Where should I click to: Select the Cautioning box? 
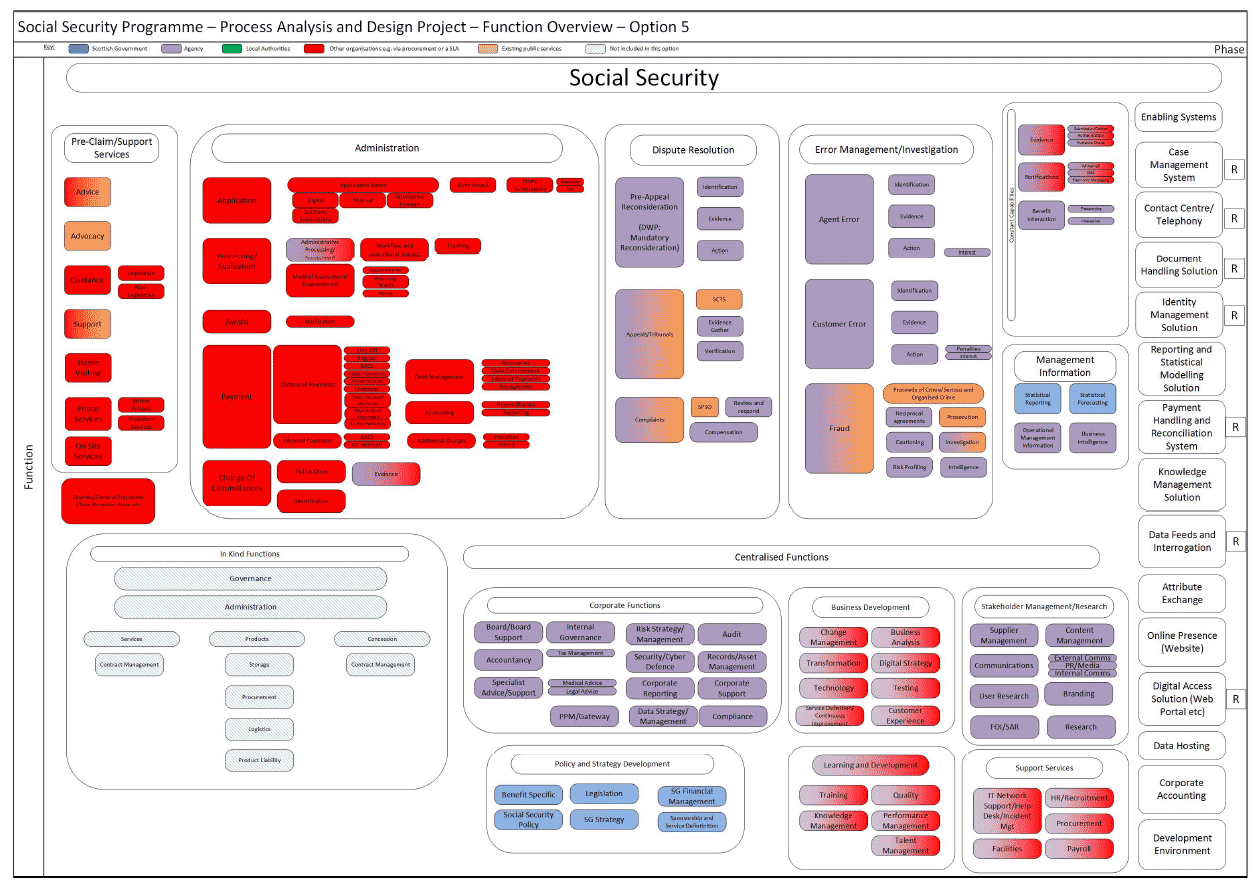tap(909, 442)
